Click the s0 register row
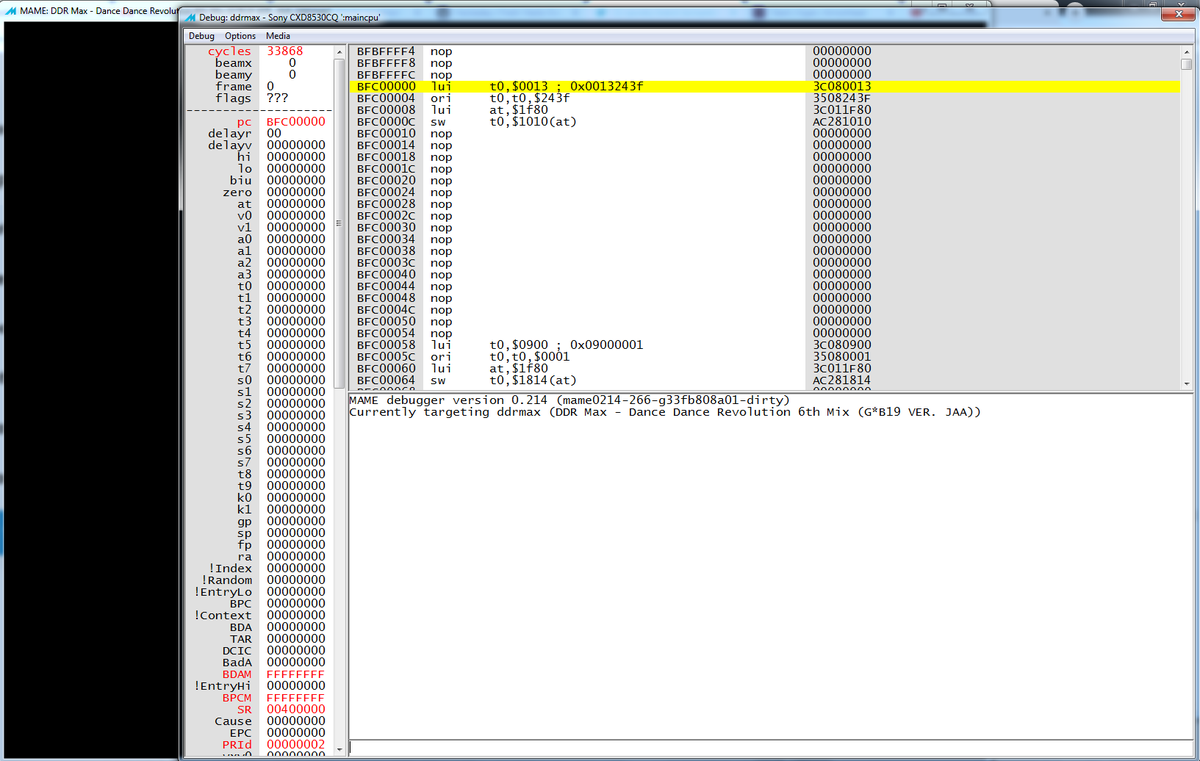Image resolution: width=1200 pixels, height=761 pixels. (x=260, y=380)
